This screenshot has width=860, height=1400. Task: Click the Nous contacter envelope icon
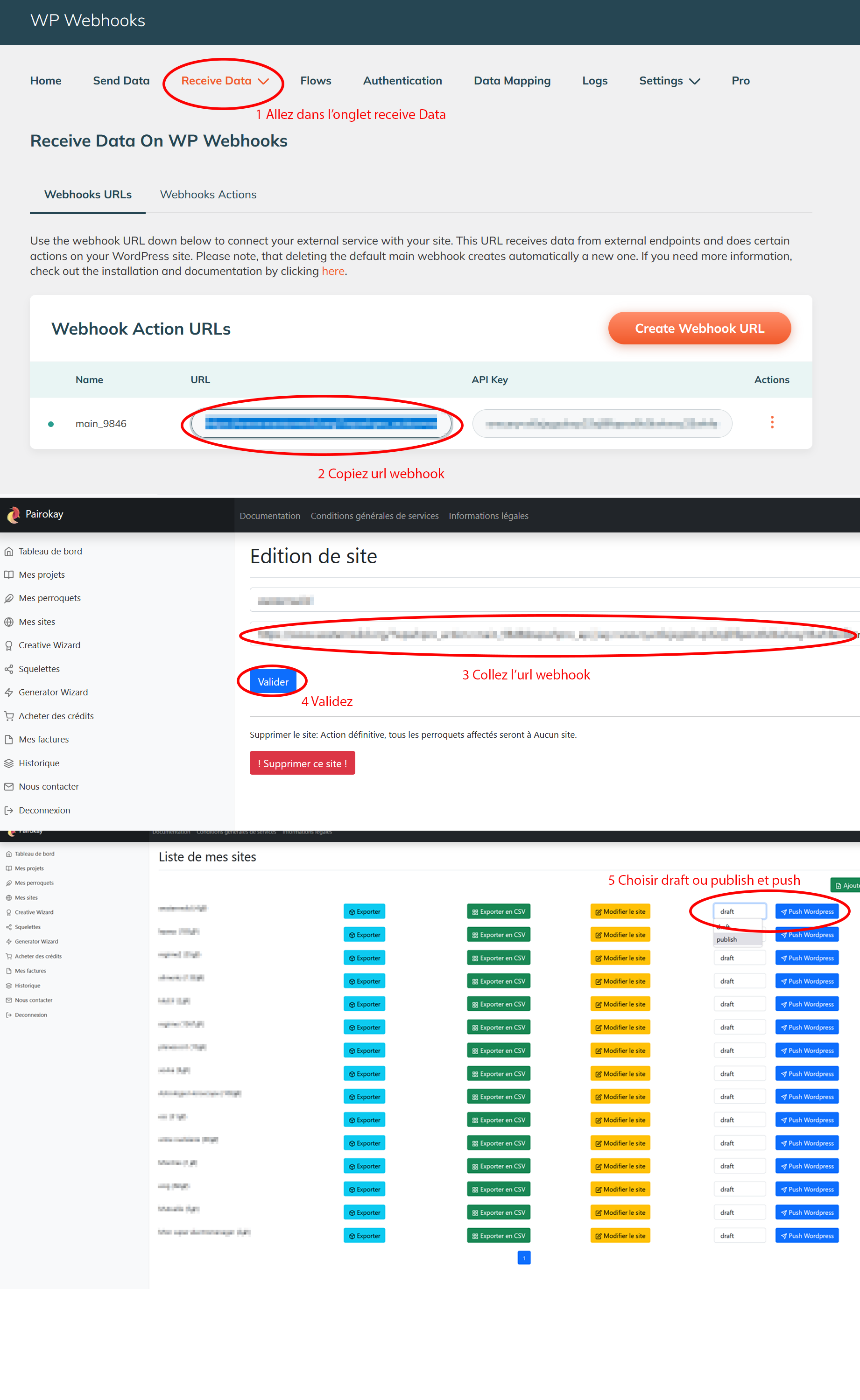pos(9,787)
